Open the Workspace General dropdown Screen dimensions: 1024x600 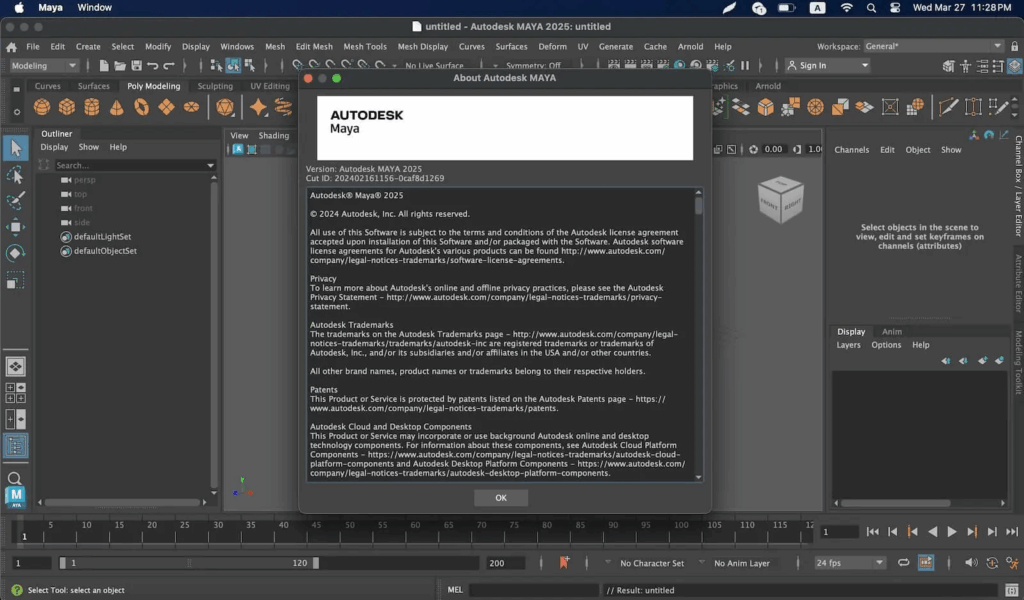click(934, 46)
